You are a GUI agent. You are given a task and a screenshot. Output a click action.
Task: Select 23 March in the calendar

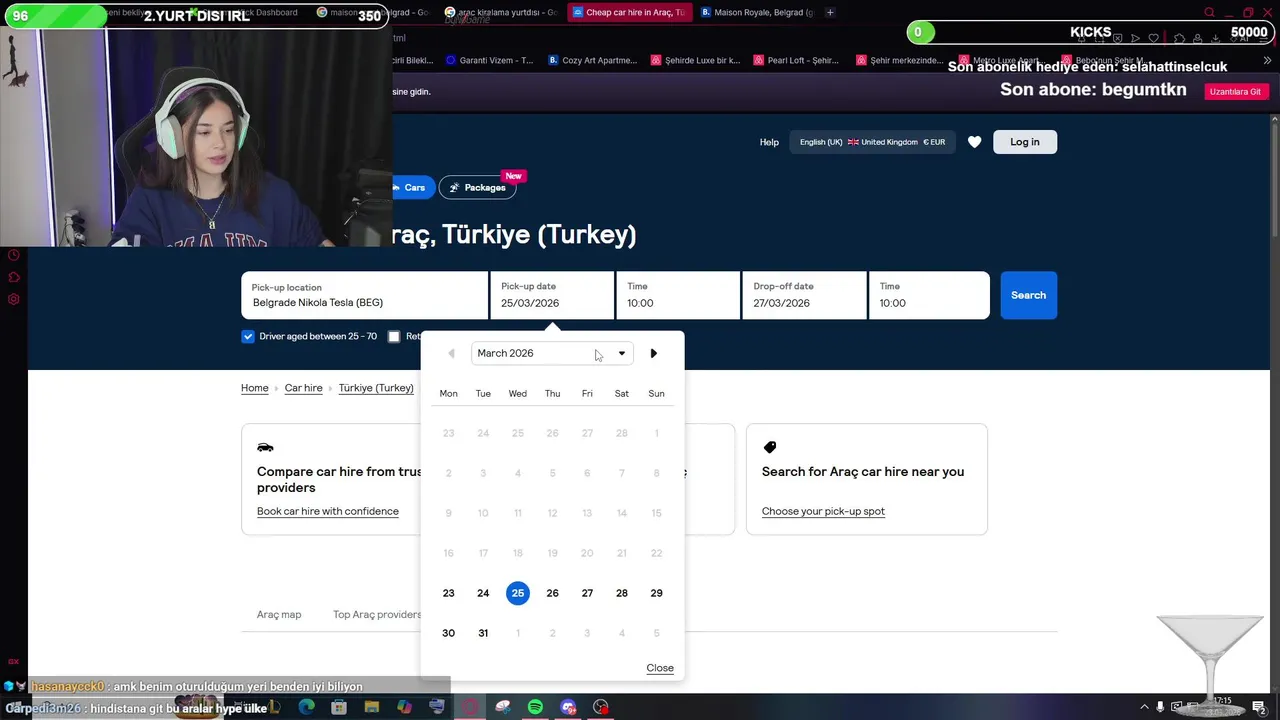click(x=448, y=593)
